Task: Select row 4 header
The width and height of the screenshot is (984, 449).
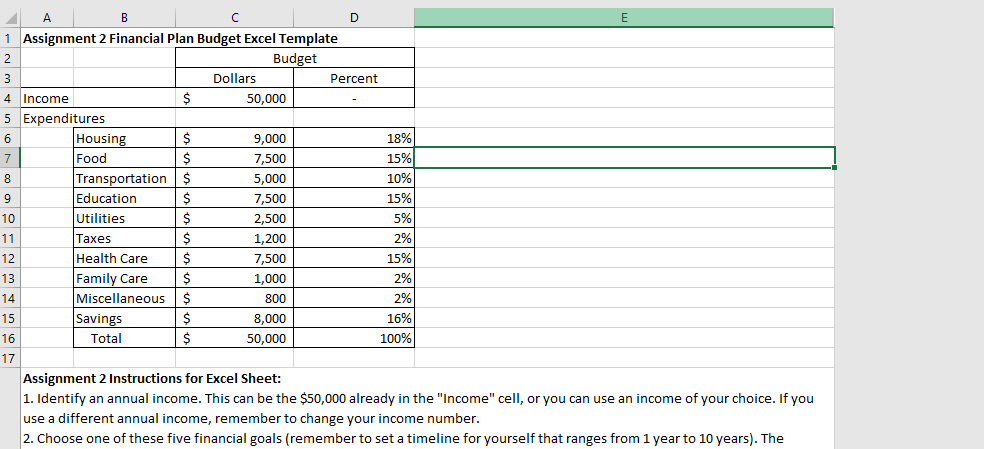Action: (x=10, y=99)
